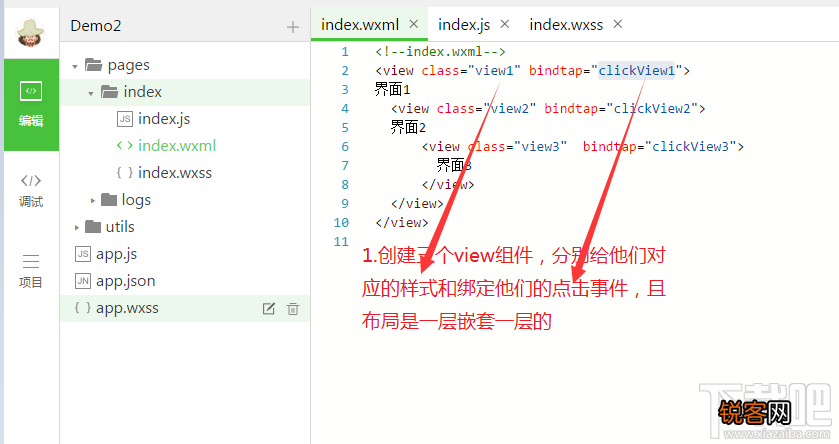Close the index.wxml tab
Screen dimensions: 839x444
click(413, 24)
